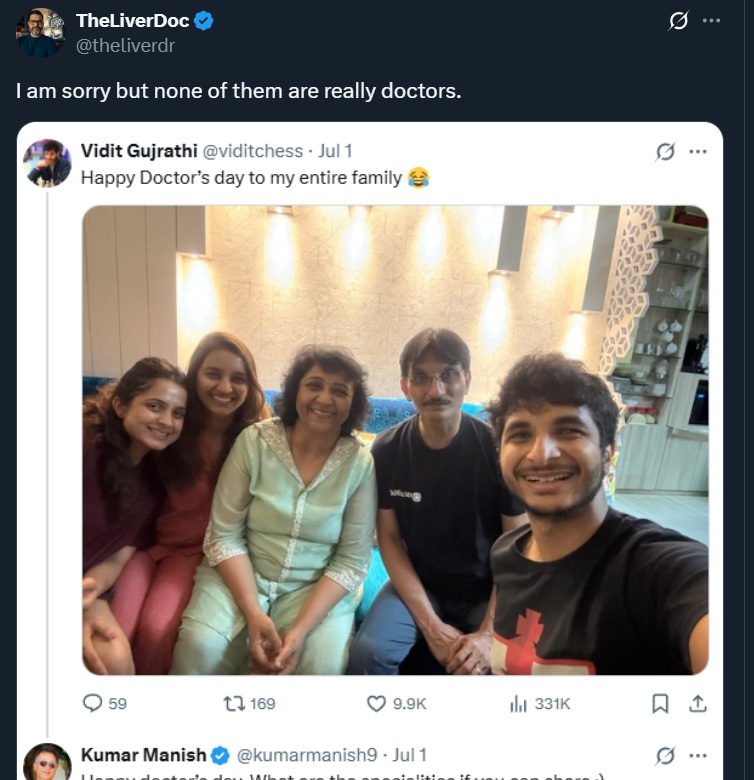Repost the tweet with 169 reposts
The width and height of the screenshot is (754, 780).
click(234, 703)
